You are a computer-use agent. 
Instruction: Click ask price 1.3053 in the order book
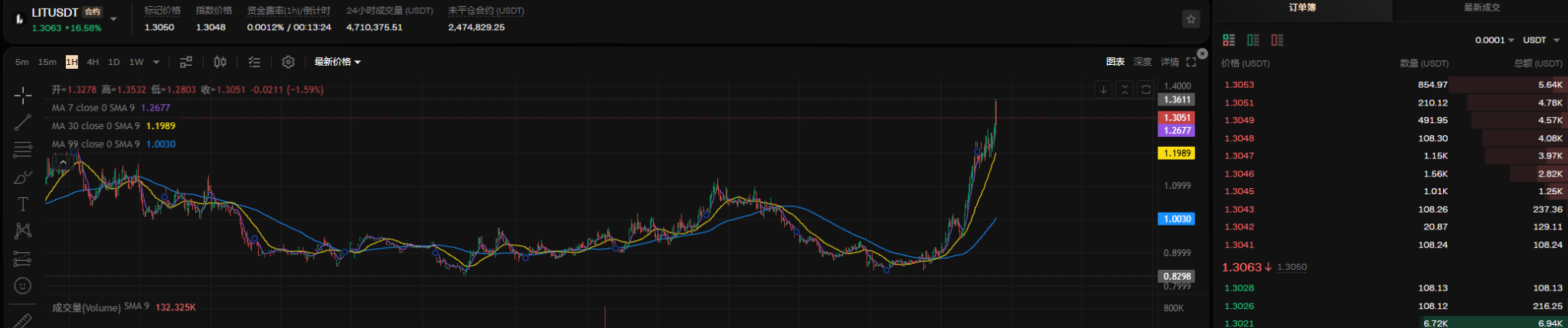click(1239, 85)
